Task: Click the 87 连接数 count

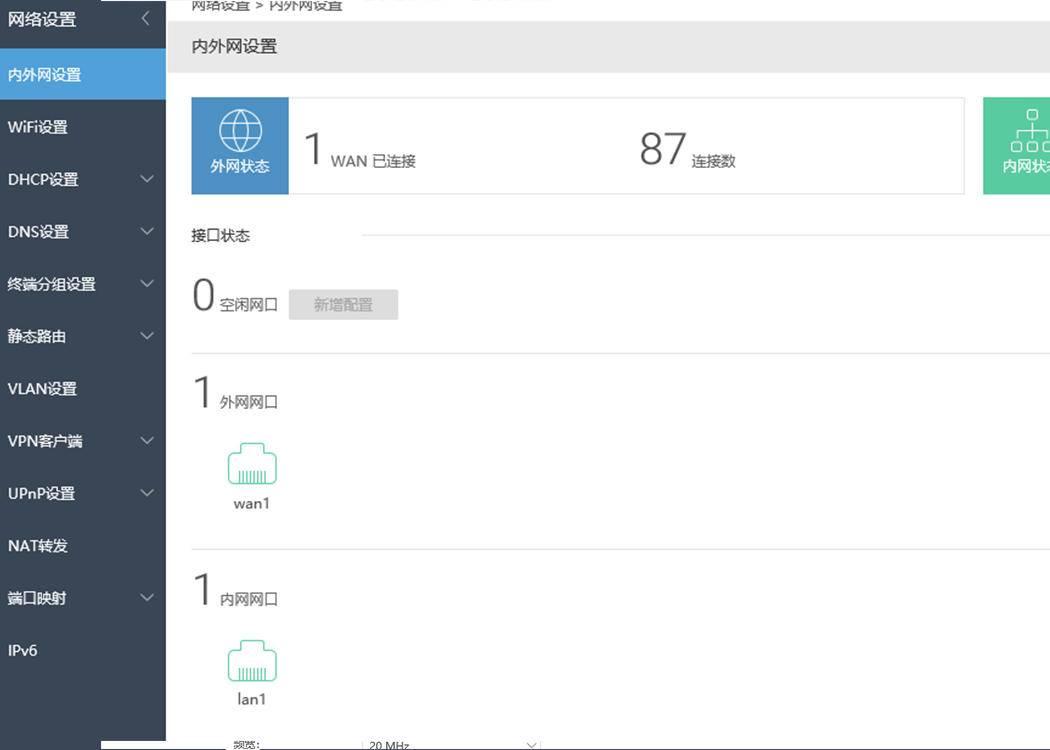Action: [688, 149]
